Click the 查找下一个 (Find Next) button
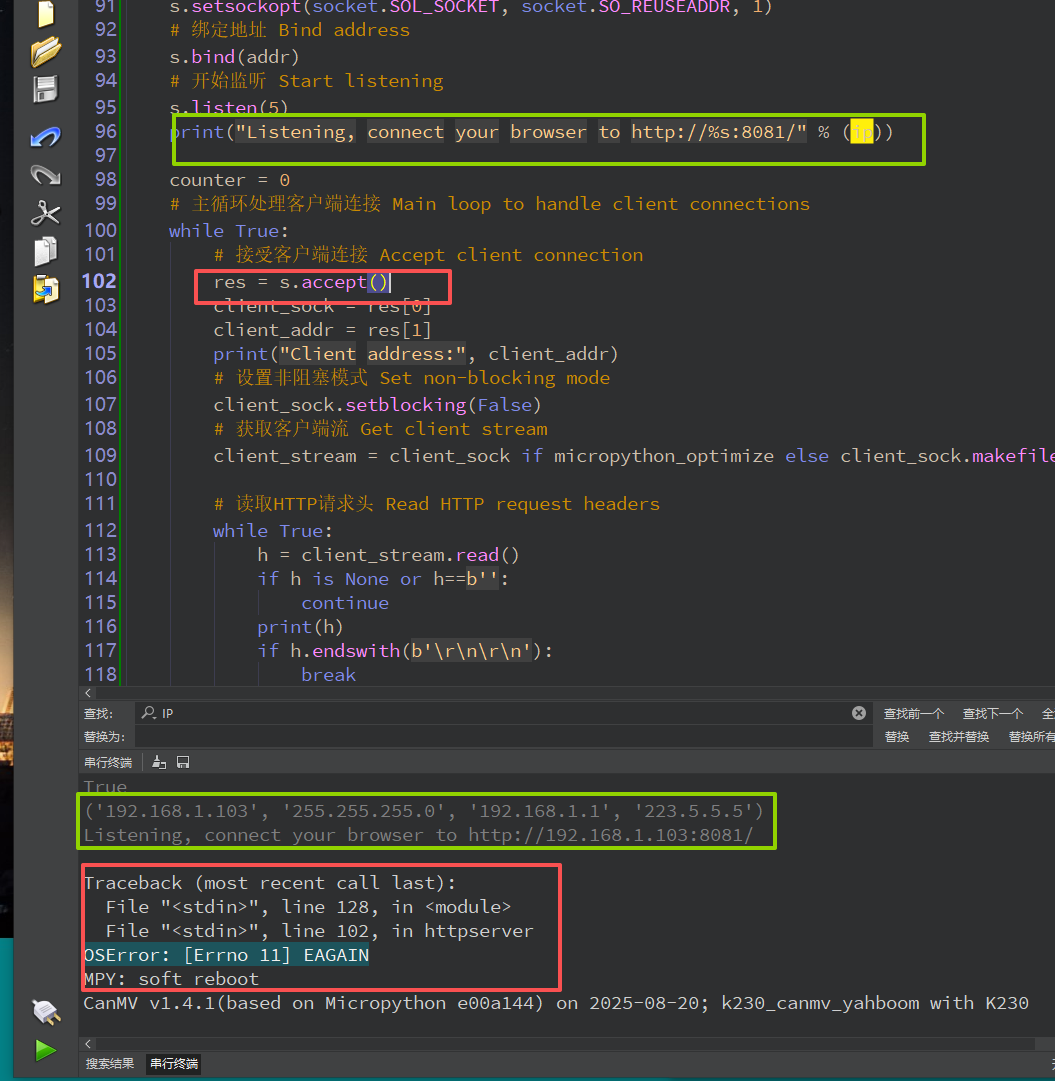Viewport: 1055px width, 1081px height. [x=992, y=713]
